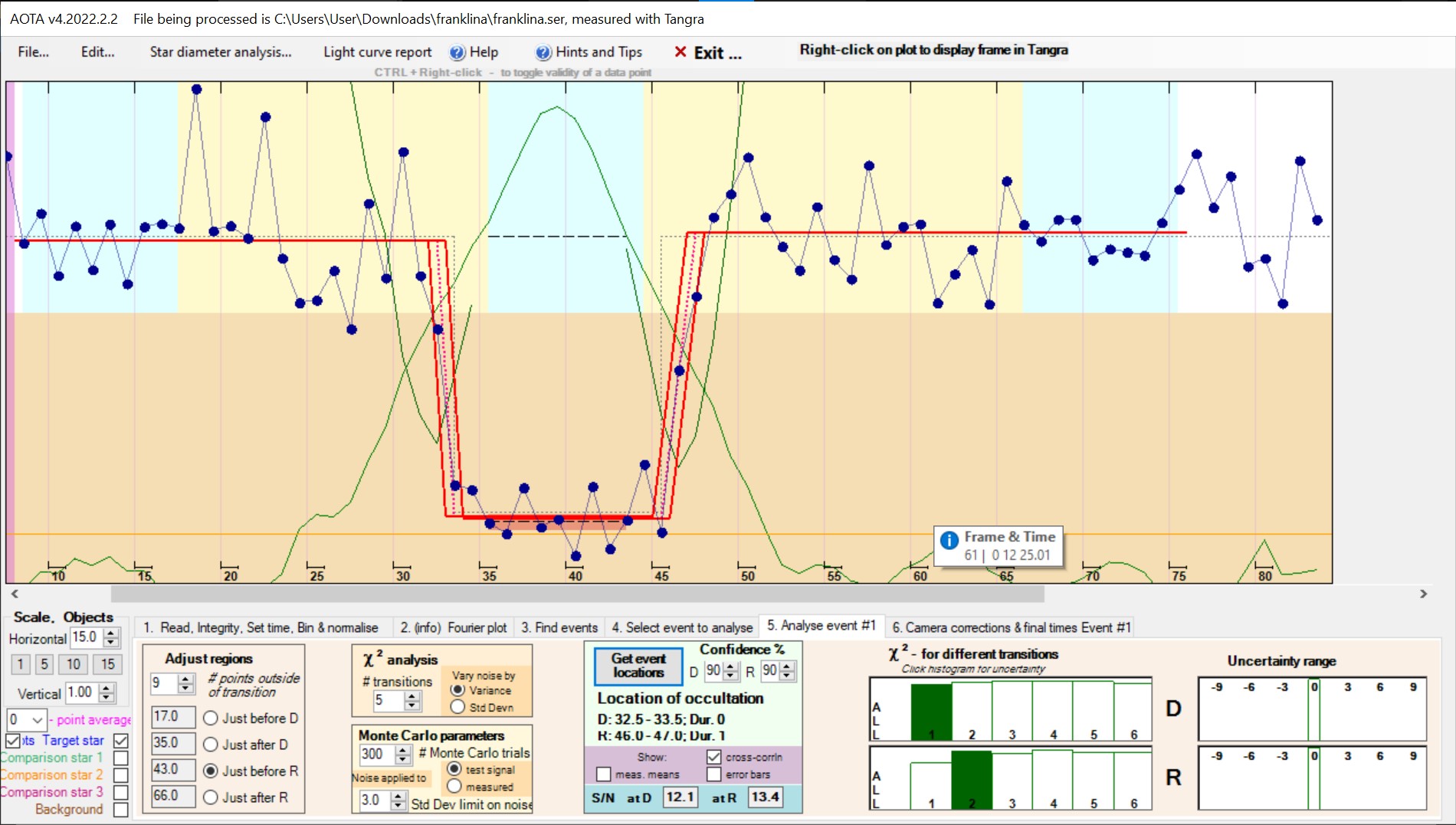Increase the R confidence percent

(x=787, y=666)
